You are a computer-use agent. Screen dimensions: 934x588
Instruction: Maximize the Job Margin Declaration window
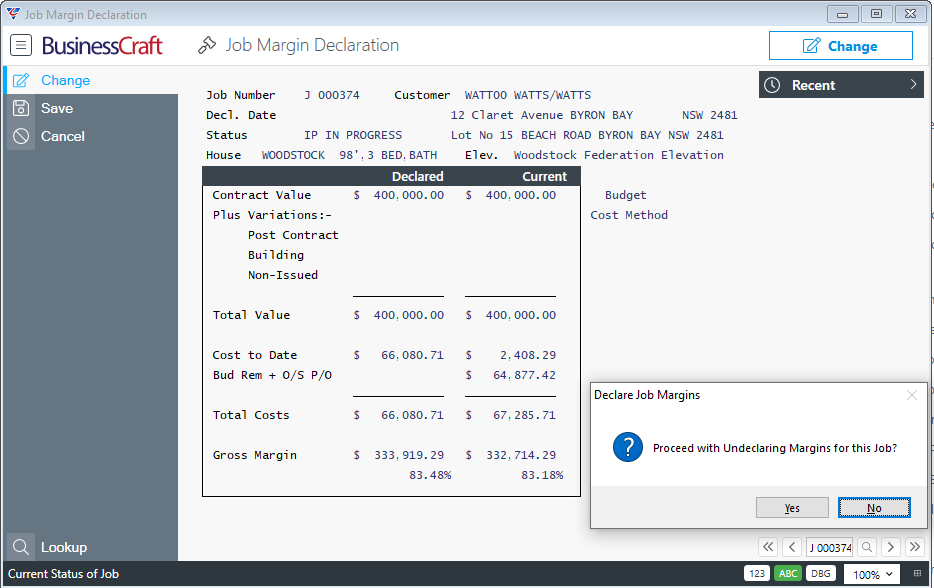[x=876, y=14]
